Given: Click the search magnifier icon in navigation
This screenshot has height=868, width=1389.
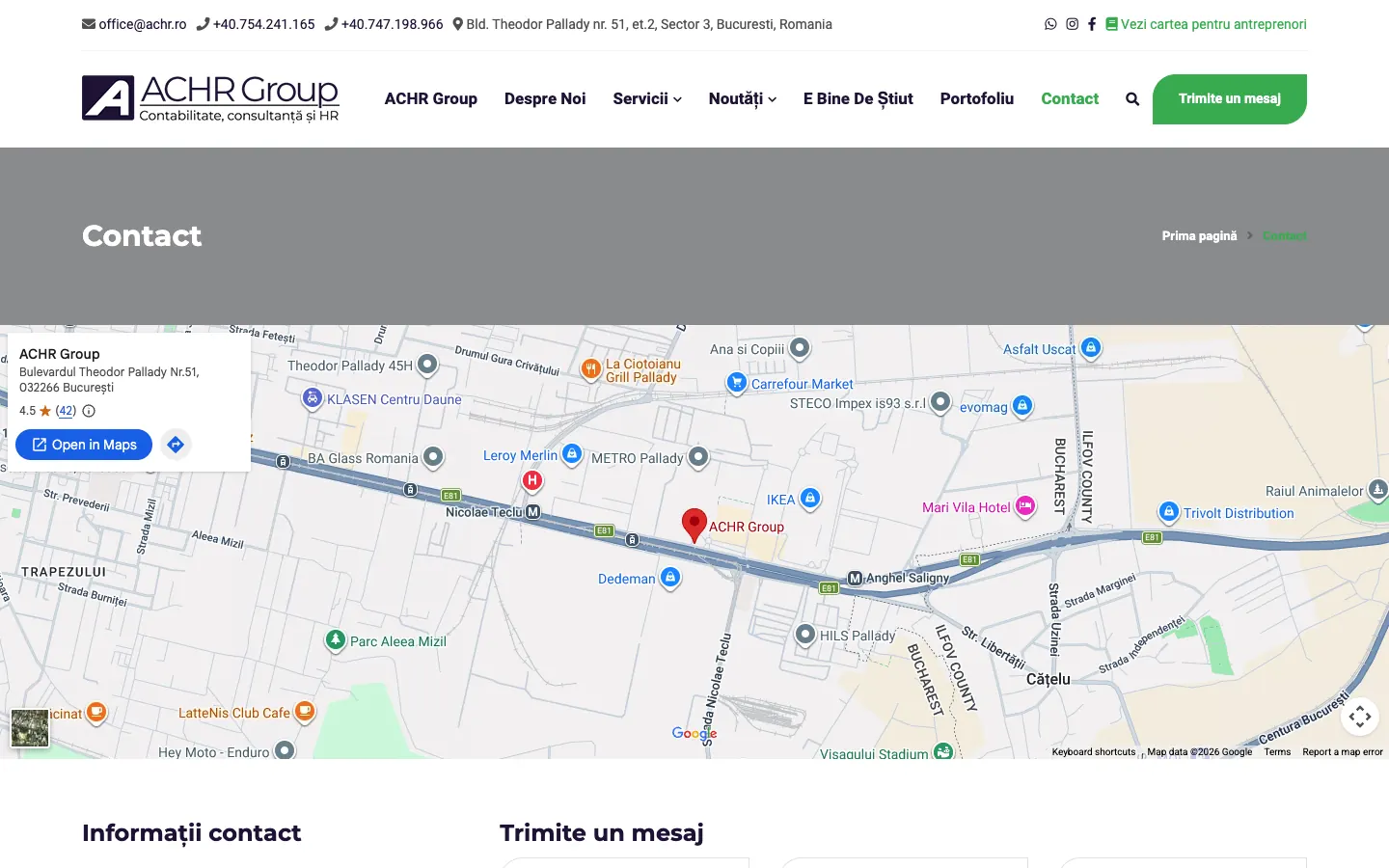Looking at the screenshot, I should pos(1132,99).
